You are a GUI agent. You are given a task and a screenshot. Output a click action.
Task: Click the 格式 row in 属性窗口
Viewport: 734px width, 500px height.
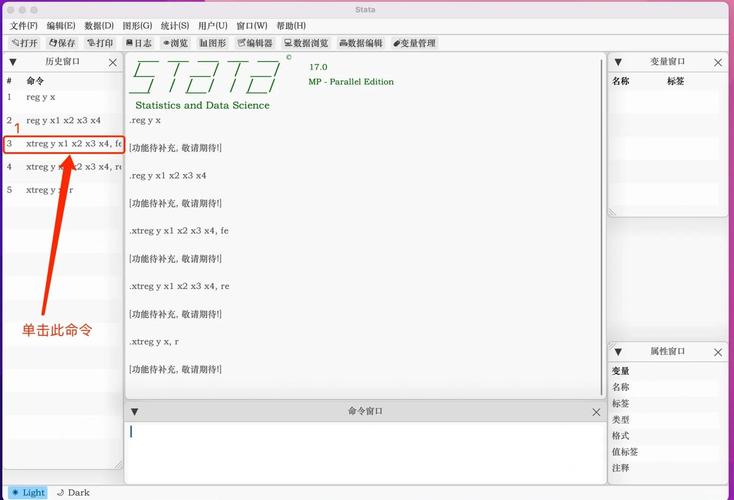[x=665, y=436]
